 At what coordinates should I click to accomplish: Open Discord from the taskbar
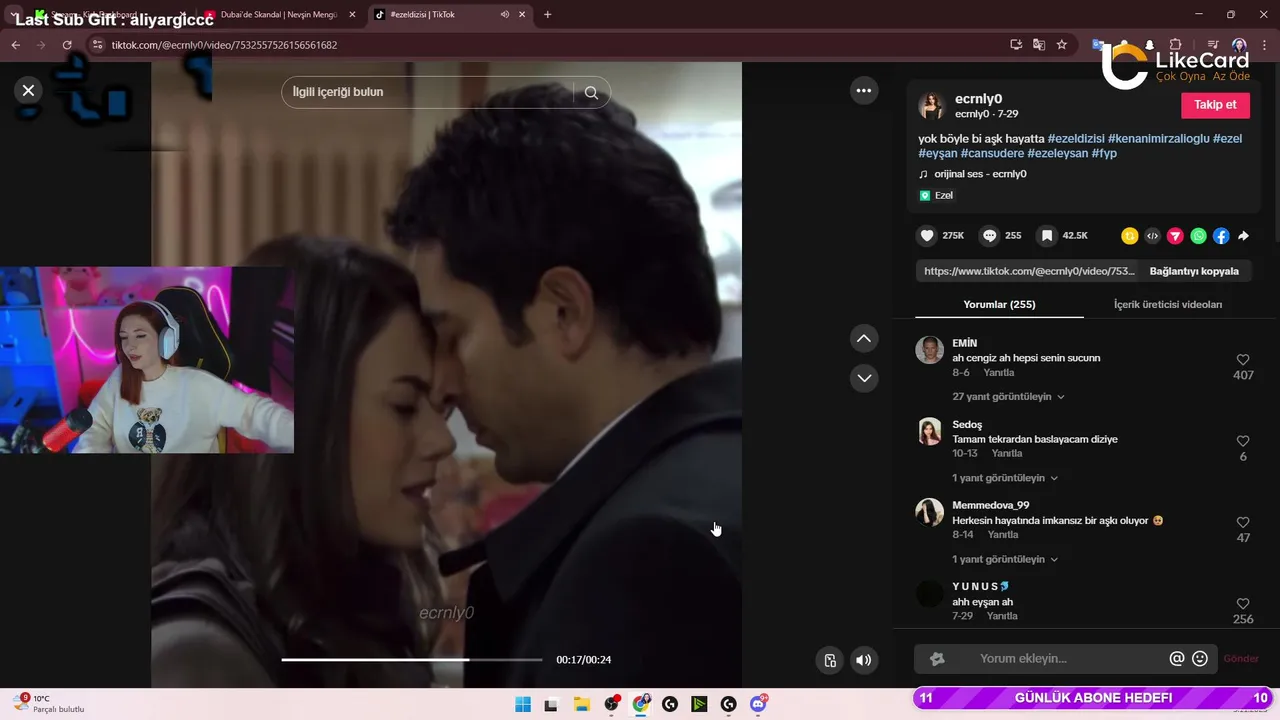(x=759, y=705)
